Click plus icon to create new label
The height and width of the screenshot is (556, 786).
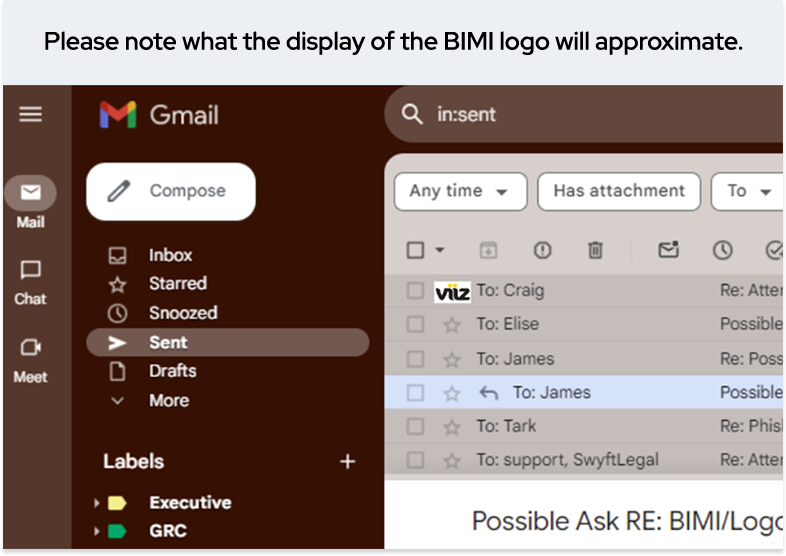coord(347,461)
